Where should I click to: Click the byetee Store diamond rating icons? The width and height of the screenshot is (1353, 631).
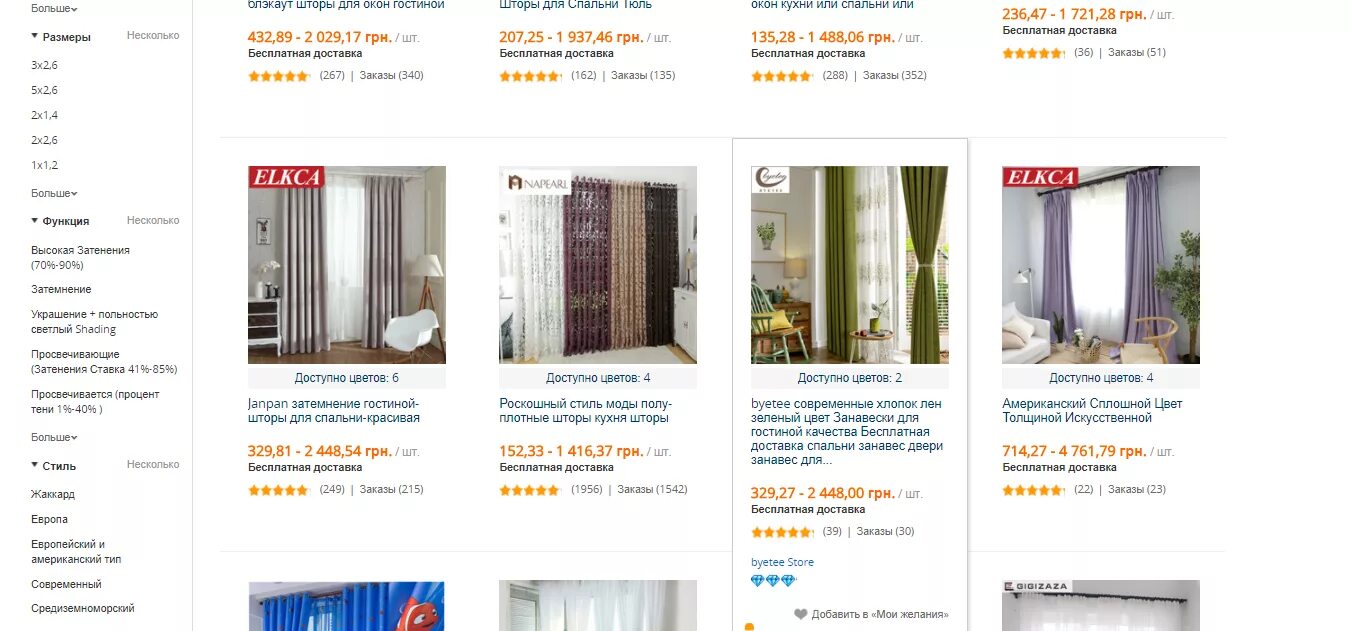pyautogui.click(x=773, y=581)
